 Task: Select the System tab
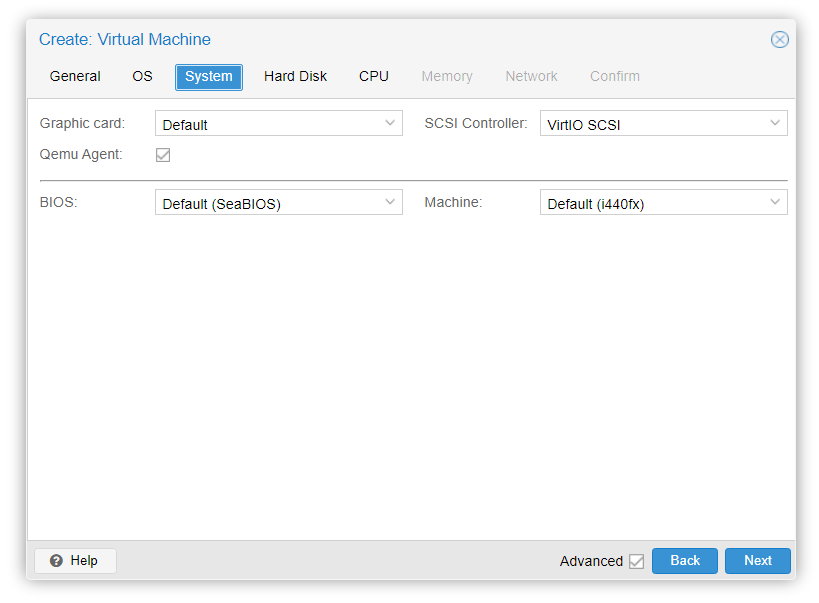[x=209, y=77]
